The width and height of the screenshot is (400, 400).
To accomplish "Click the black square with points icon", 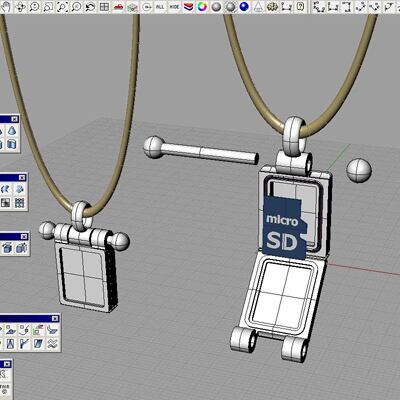I will pos(6,202).
